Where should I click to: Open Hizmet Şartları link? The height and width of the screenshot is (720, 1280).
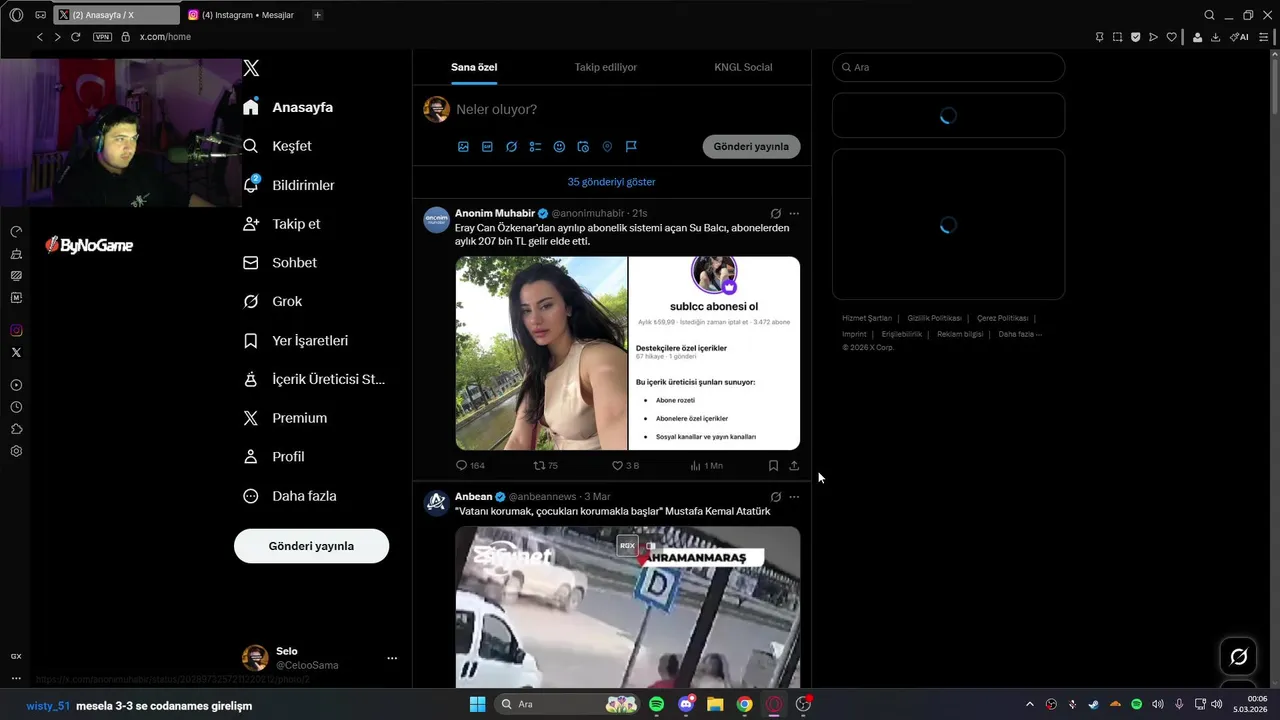coord(867,318)
